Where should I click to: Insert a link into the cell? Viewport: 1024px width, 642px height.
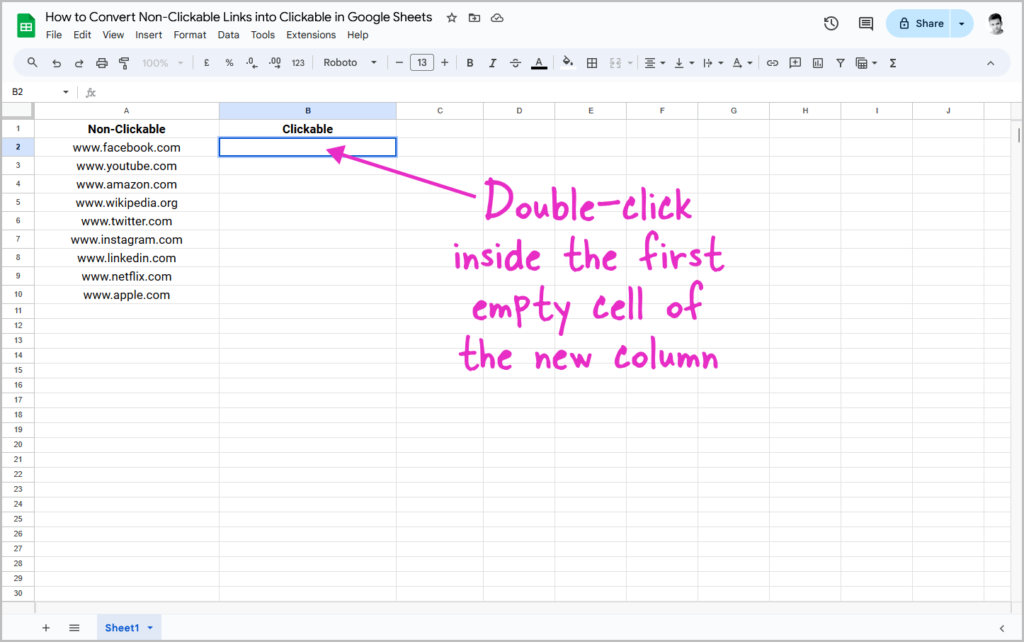pos(772,63)
